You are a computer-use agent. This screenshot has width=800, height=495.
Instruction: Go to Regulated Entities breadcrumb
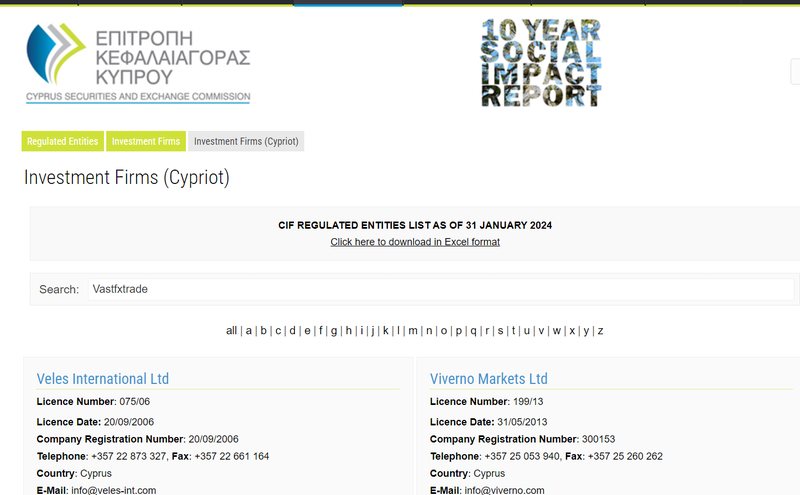(62, 141)
